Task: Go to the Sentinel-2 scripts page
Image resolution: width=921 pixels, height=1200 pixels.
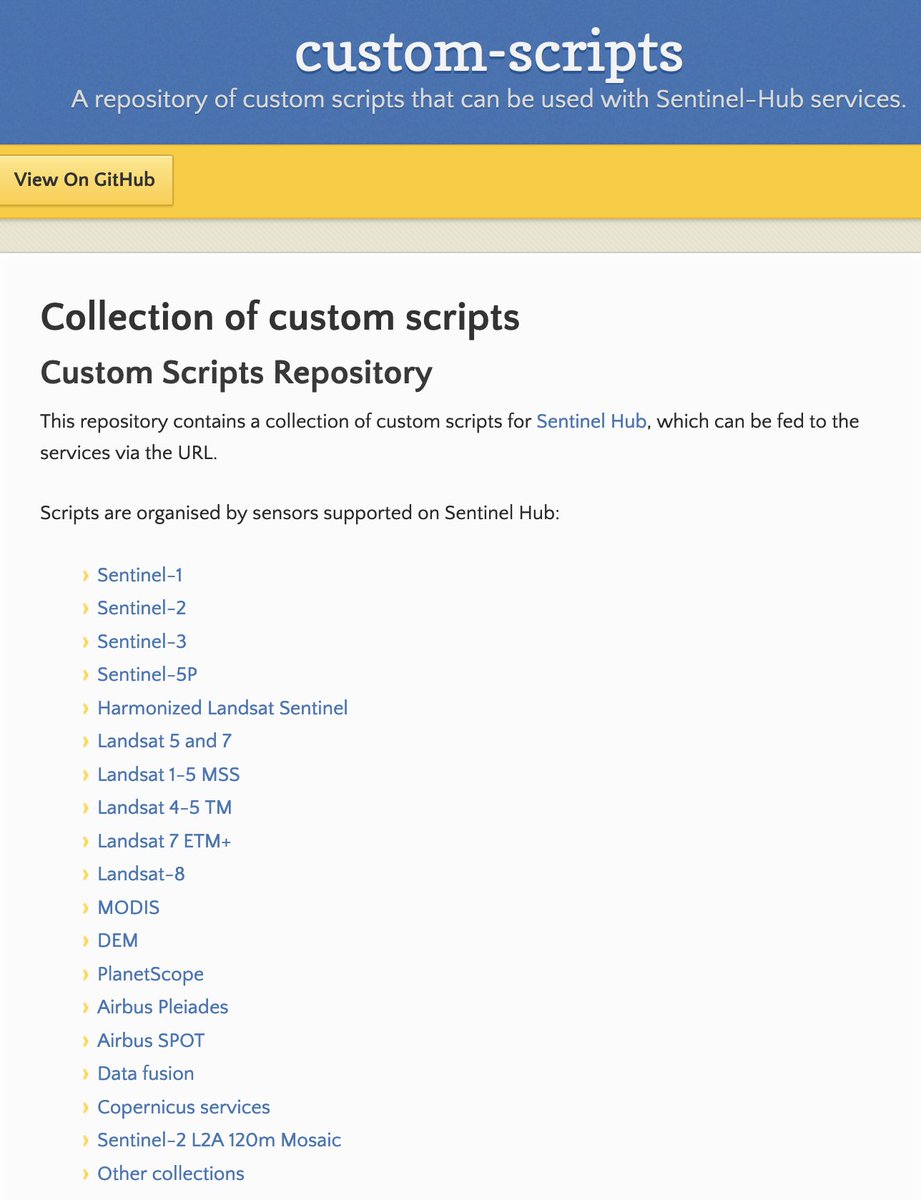Action: [x=141, y=608]
